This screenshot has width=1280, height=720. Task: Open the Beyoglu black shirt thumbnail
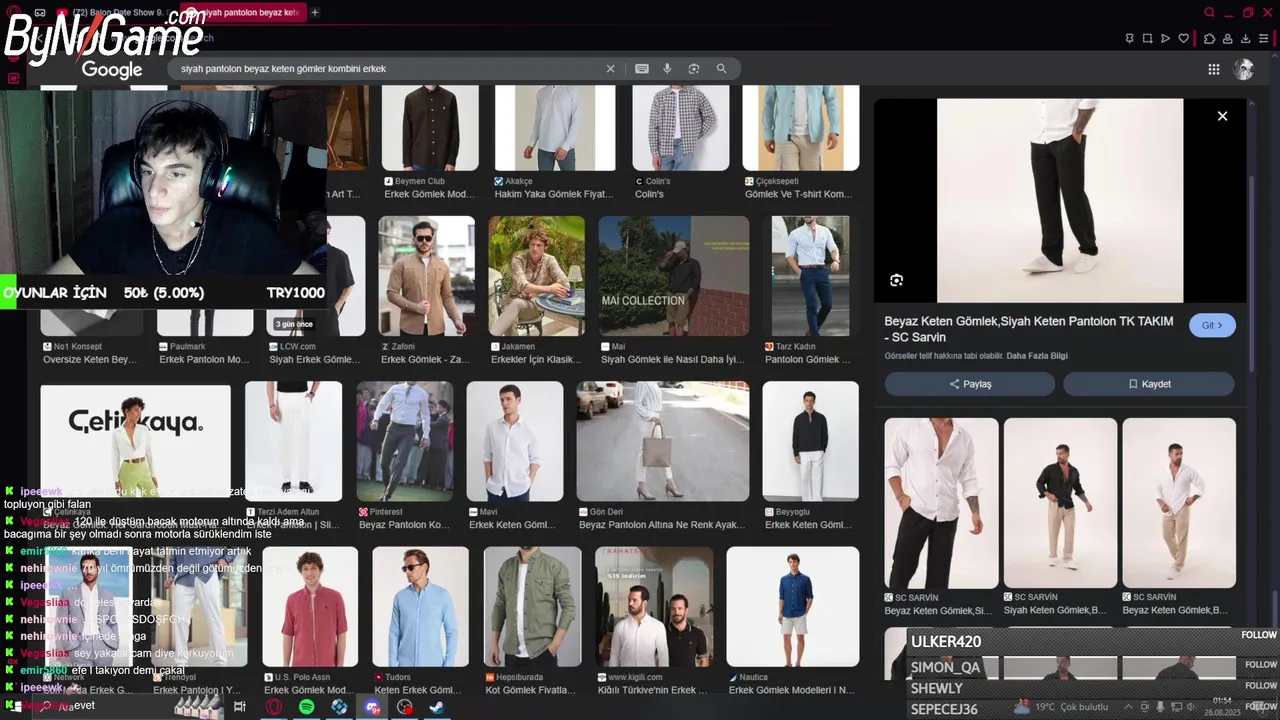810,441
